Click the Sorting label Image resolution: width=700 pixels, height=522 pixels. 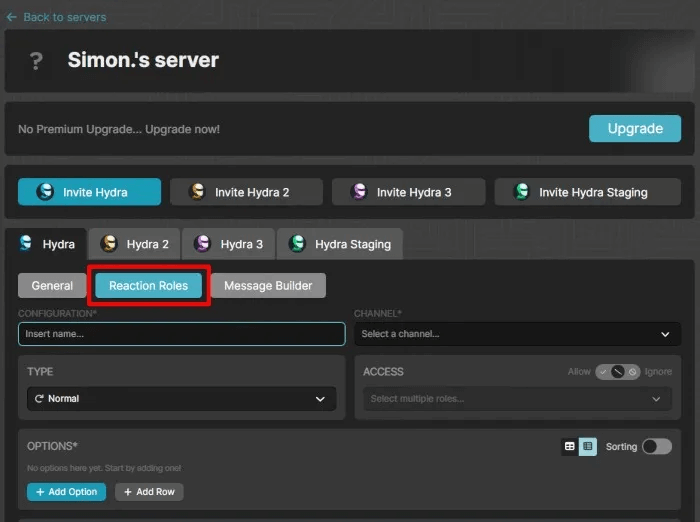621,447
